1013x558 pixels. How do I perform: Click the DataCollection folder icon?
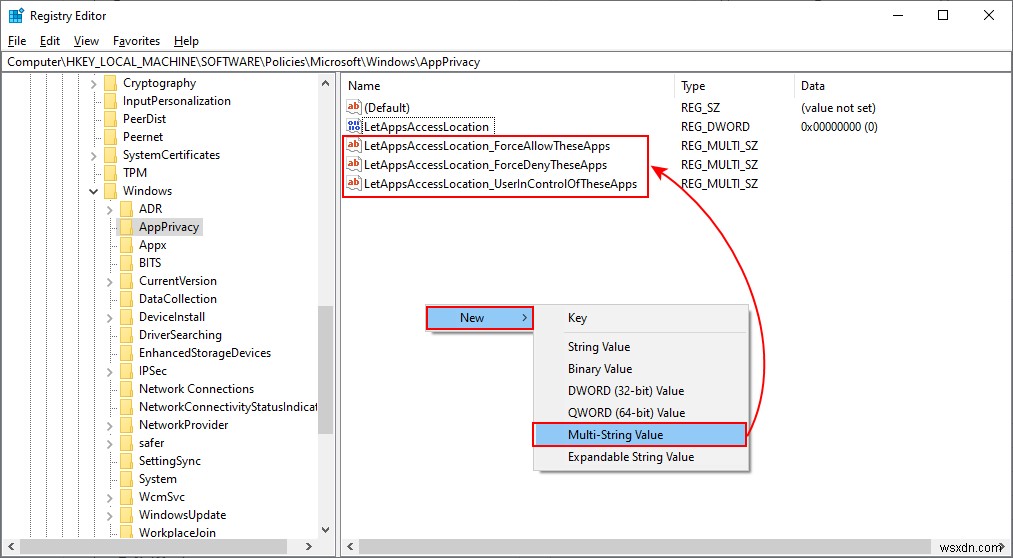127,299
